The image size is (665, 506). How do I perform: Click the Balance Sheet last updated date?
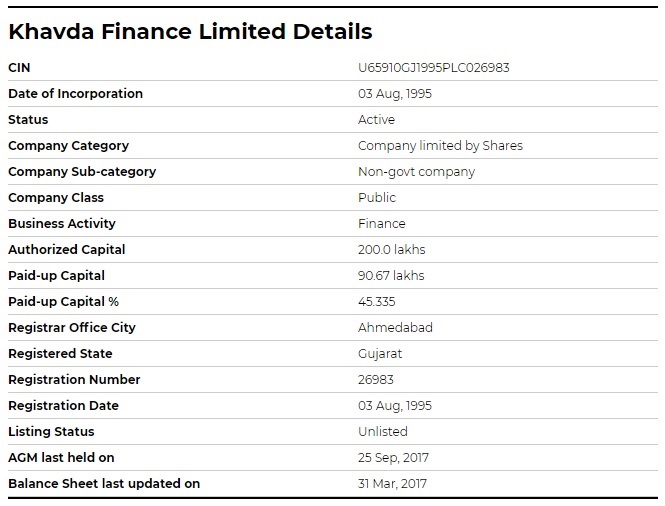click(x=390, y=484)
